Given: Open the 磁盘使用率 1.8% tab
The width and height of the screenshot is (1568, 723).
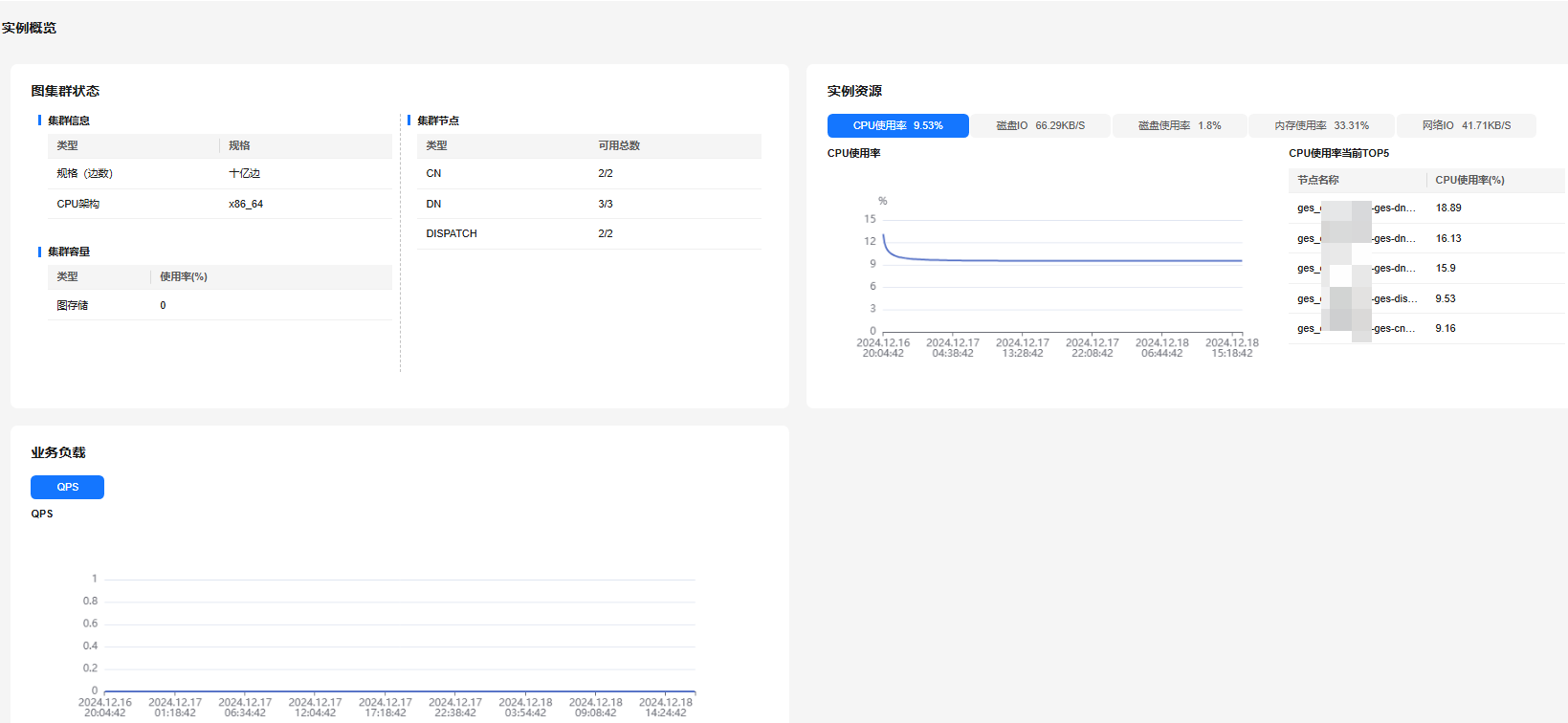Looking at the screenshot, I should [x=1180, y=125].
